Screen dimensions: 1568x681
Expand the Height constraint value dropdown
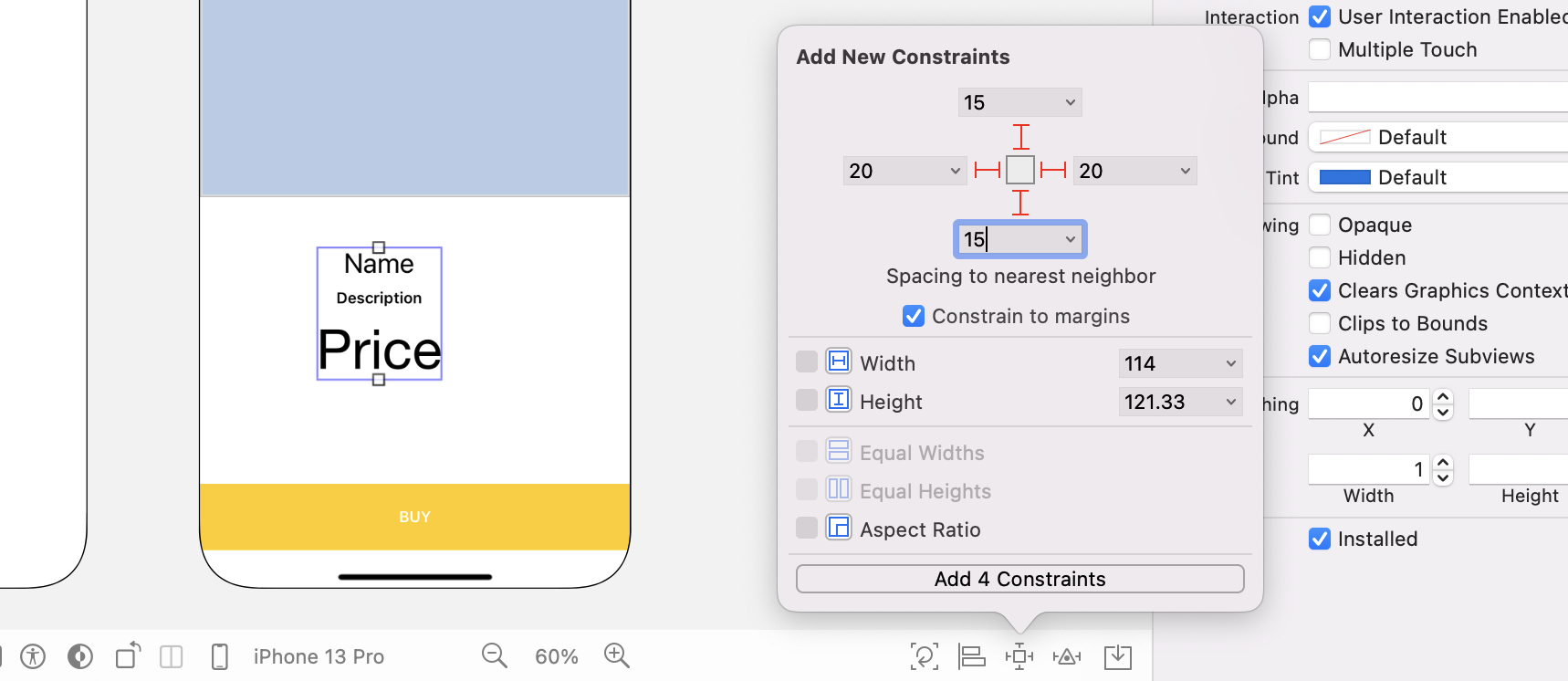1230,402
